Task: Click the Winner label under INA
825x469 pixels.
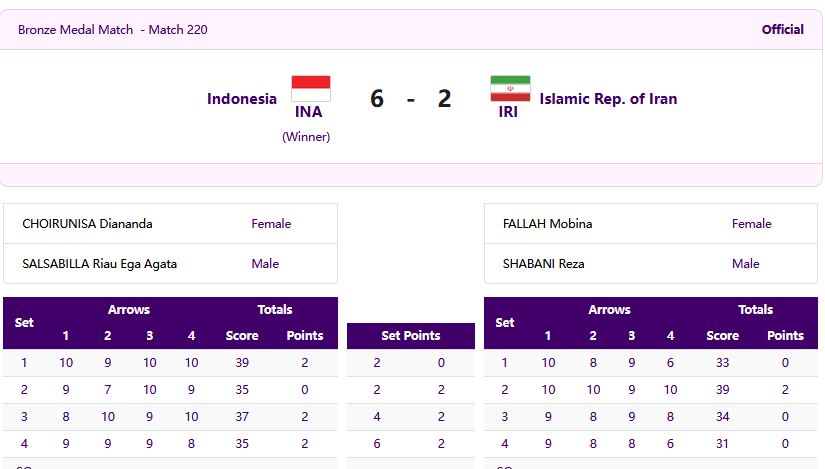Action: pos(306,137)
